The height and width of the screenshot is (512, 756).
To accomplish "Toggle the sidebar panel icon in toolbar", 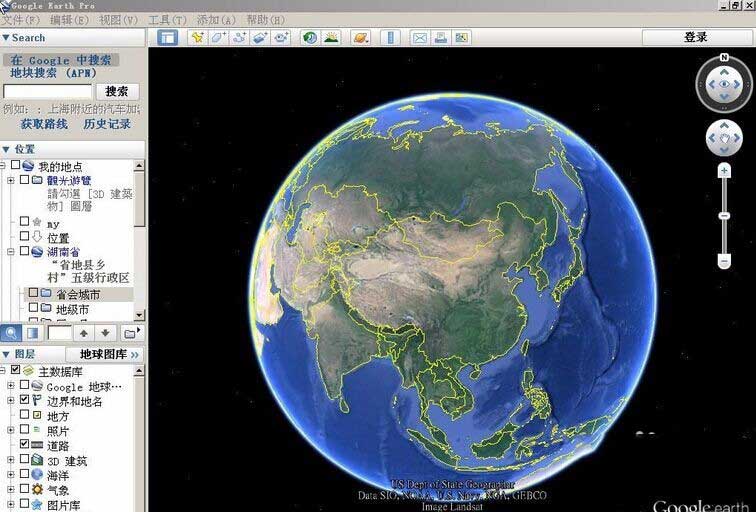I will (167, 38).
